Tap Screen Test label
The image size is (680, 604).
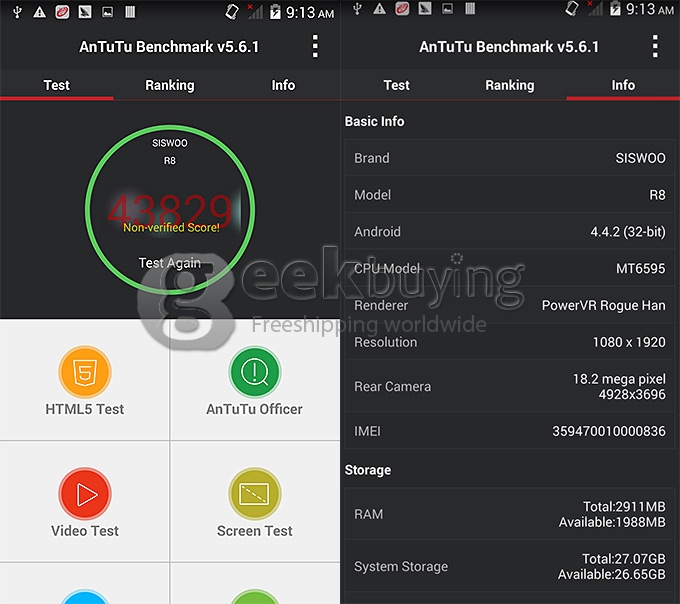coord(255,531)
